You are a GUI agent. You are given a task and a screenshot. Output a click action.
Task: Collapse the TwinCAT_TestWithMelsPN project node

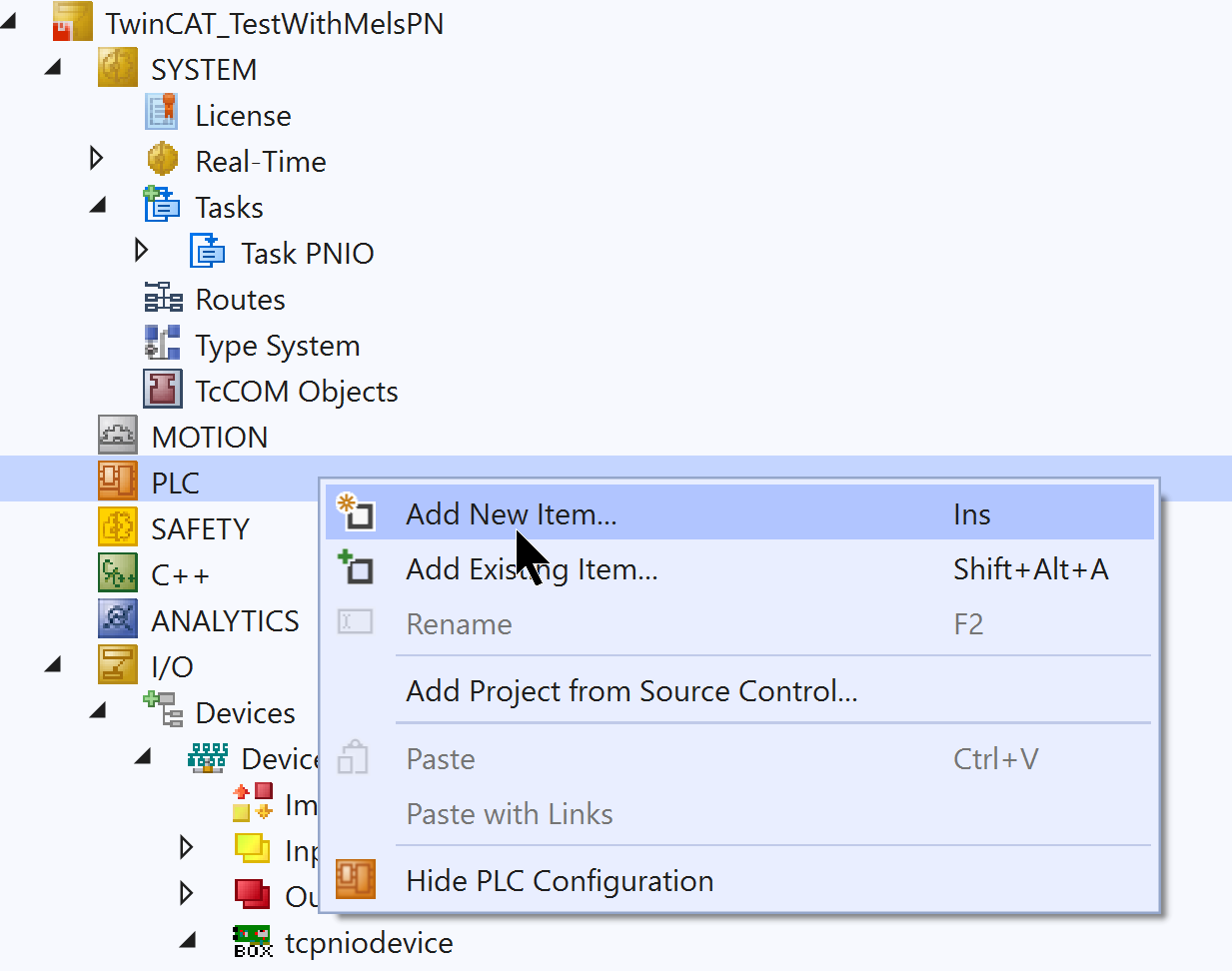pos(9,22)
